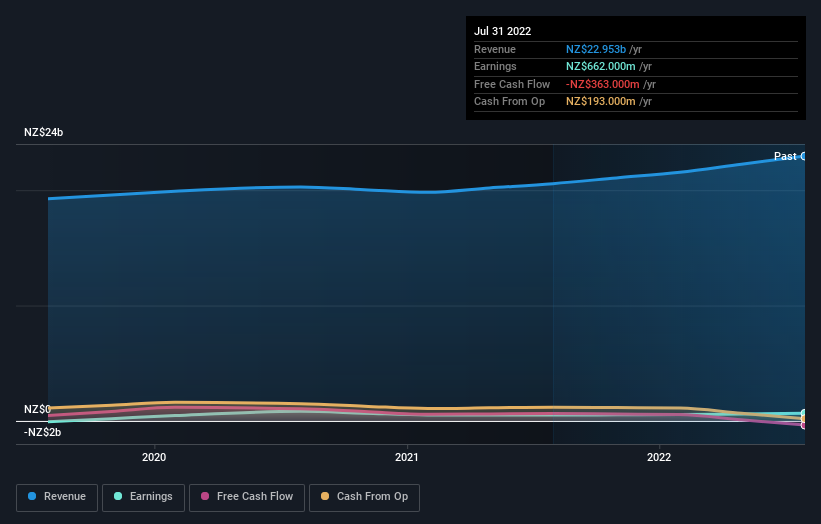821x524 pixels.
Task: Click the Revenue row label in tooltip
Action: click(495, 49)
